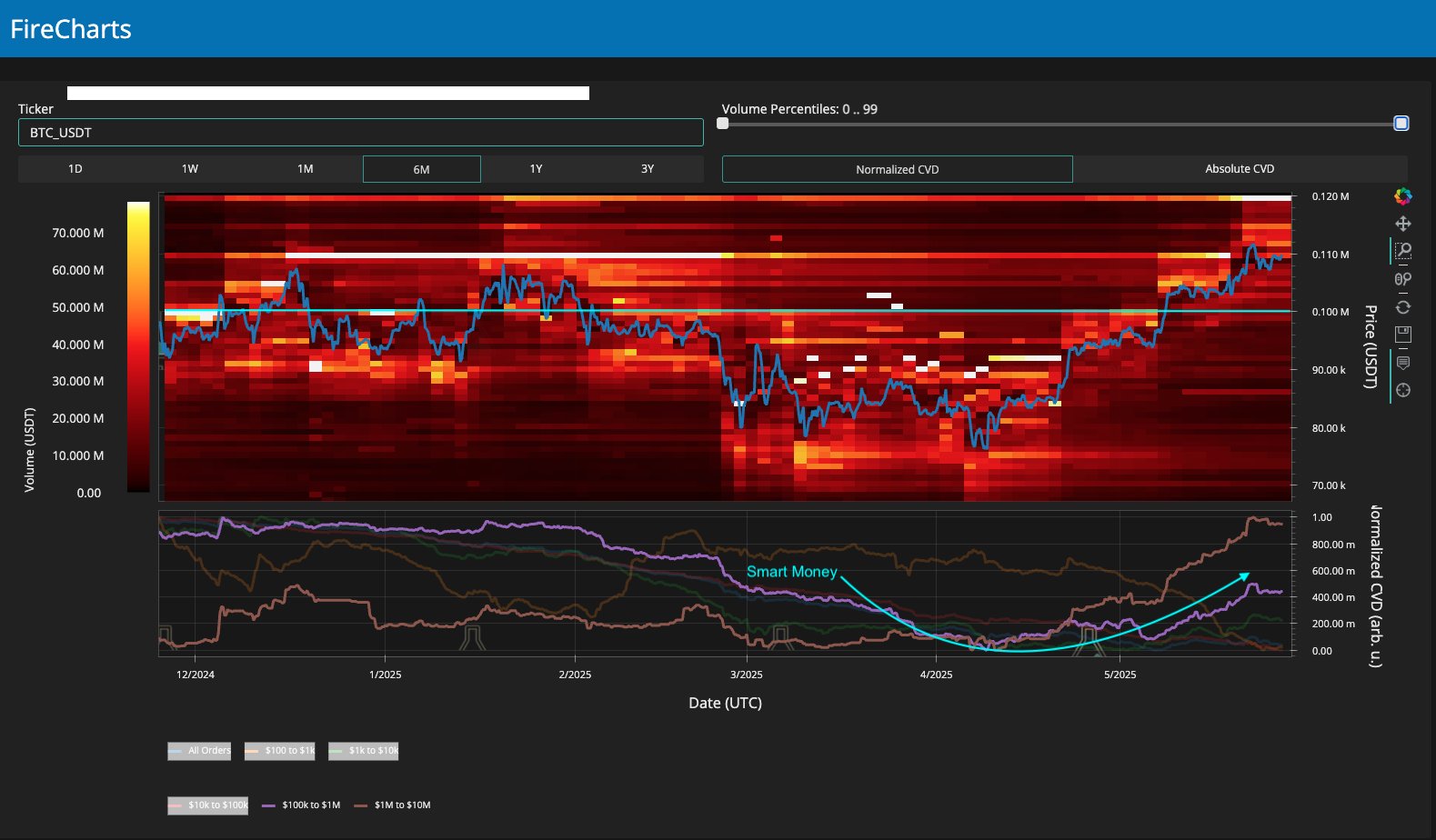This screenshot has height=840, width=1436.
Task: Switch to Absolute CVD mode
Action: point(1240,169)
